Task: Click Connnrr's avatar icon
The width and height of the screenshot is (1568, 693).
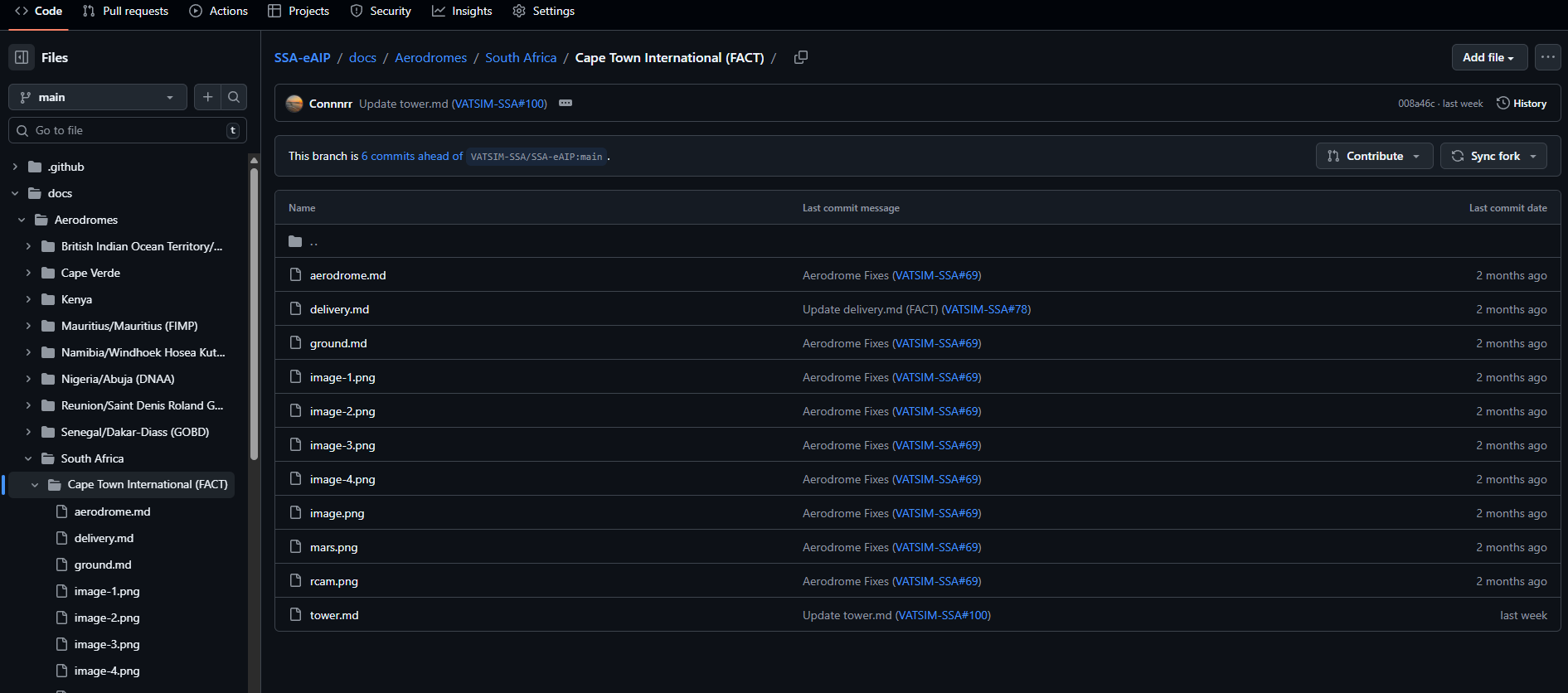Action: click(x=294, y=104)
